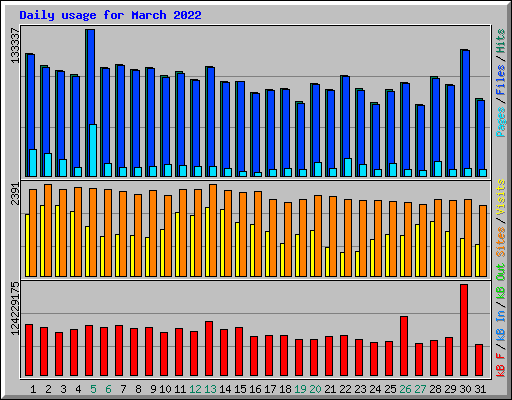Click the 'Daily usage for March 2022' title
Viewport: 512px width, 400px height.
pyautogui.click(x=110, y=15)
